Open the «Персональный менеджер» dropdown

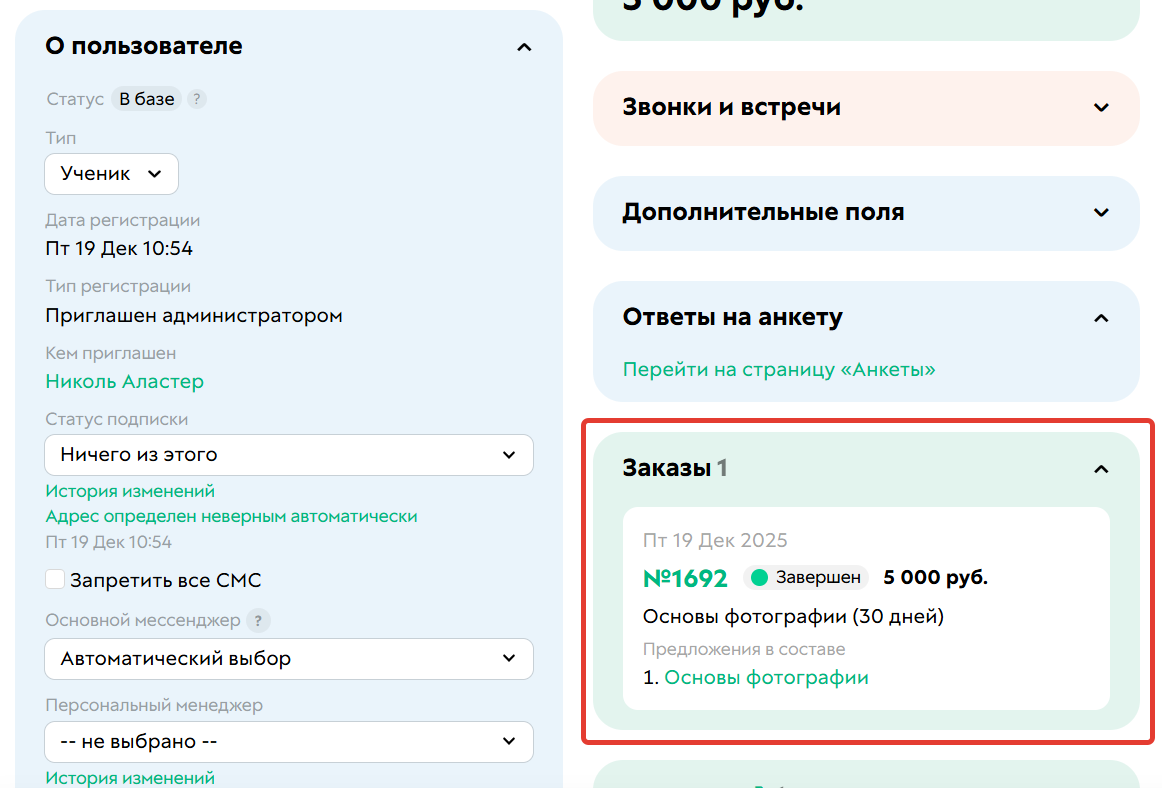289,742
